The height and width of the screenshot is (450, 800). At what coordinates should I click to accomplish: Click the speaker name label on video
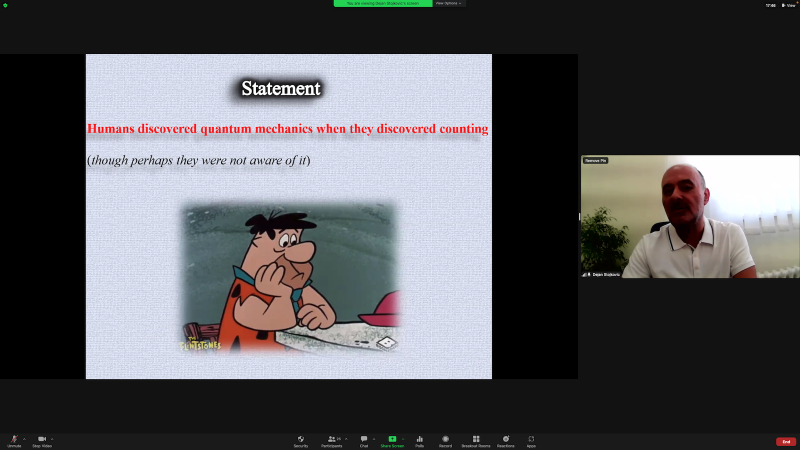pyautogui.click(x=606, y=274)
